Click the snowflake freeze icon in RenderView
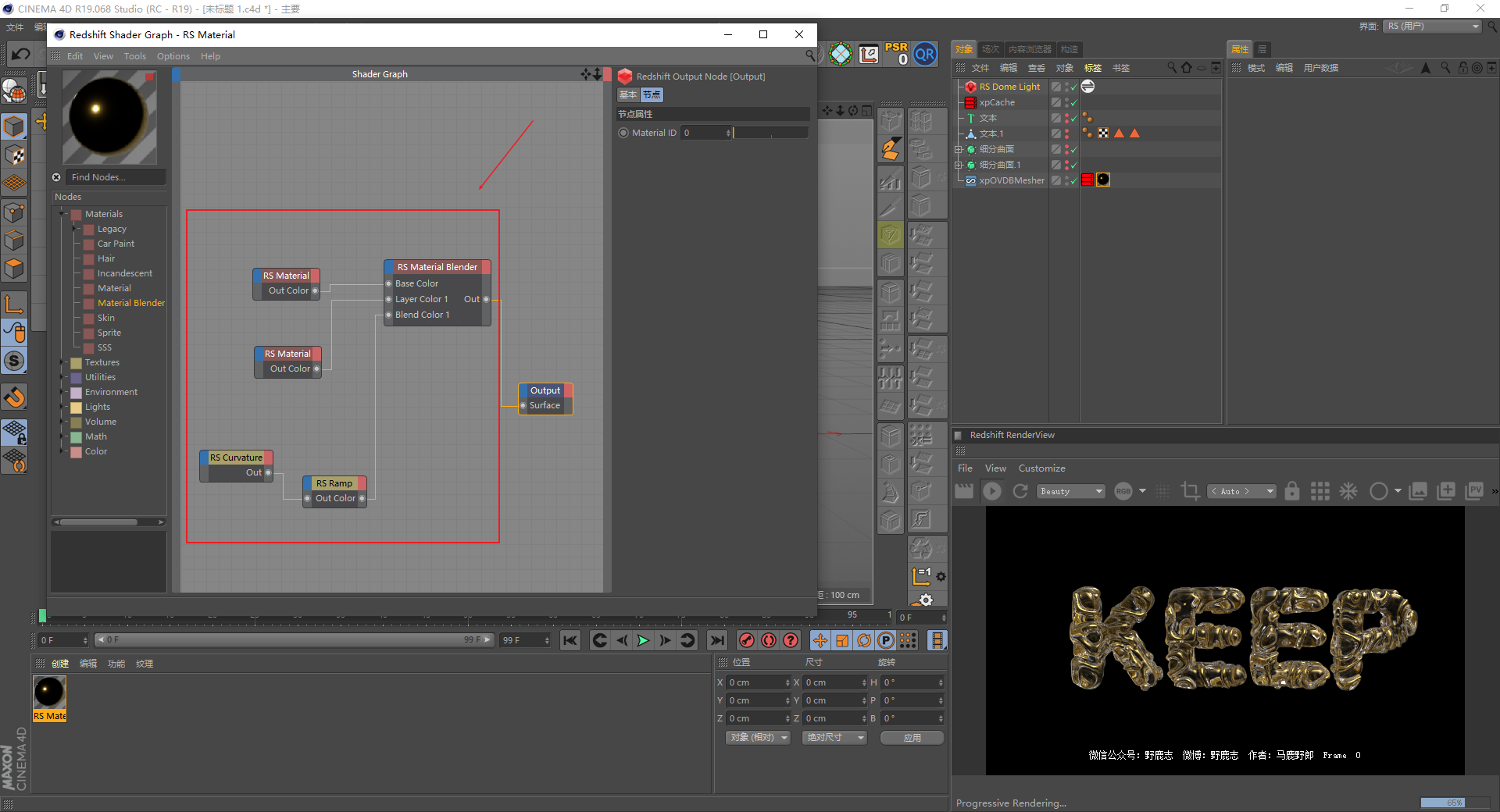 pos(1348,491)
